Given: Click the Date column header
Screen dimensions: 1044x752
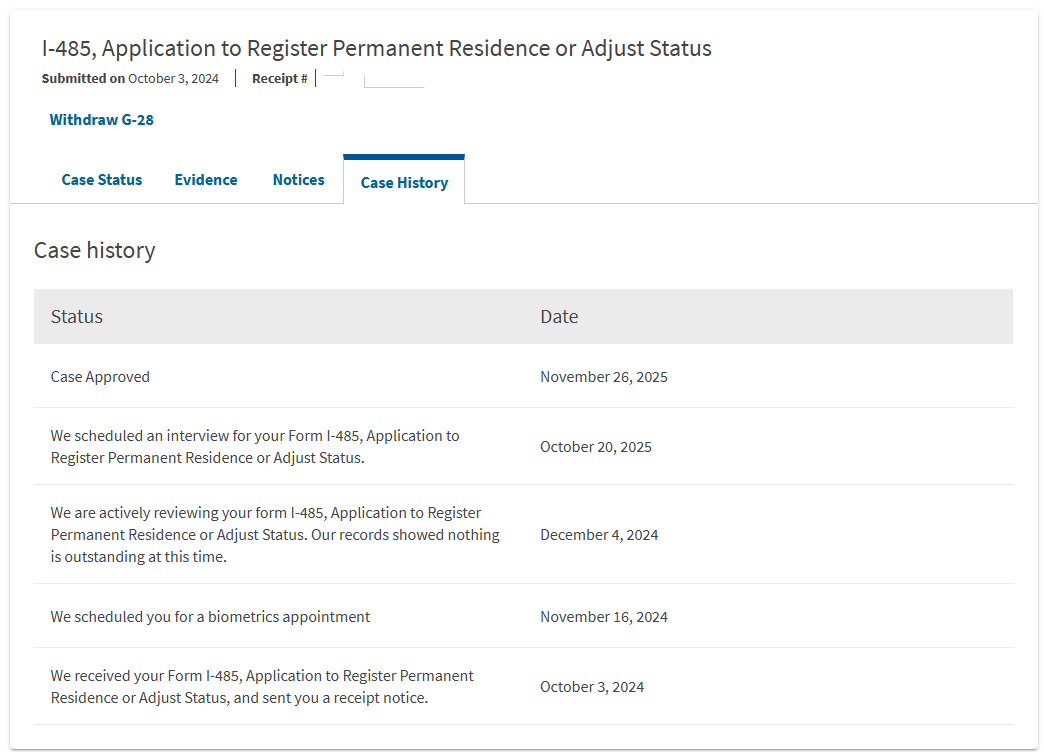Looking at the screenshot, I should [559, 317].
